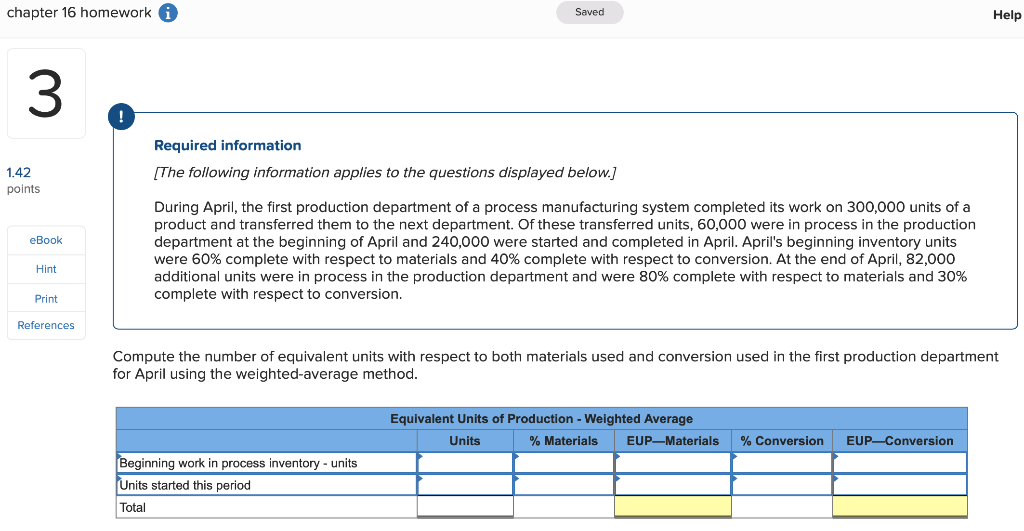Click EUP—Conversion cell for Beginning work in process
Screen dimensions: 1024x531
pyautogui.click(x=900, y=463)
